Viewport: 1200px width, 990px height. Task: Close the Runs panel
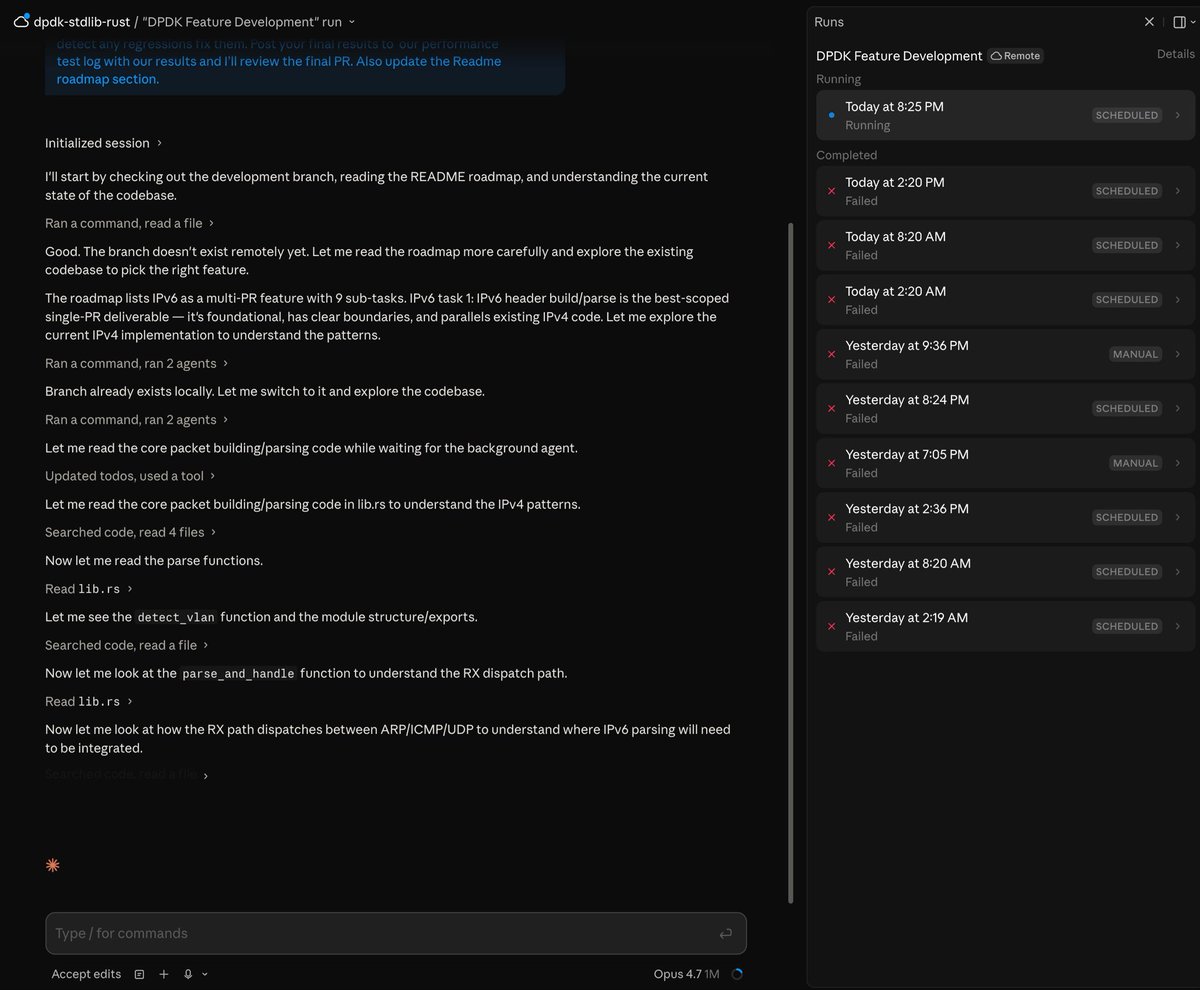point(1149,21)
